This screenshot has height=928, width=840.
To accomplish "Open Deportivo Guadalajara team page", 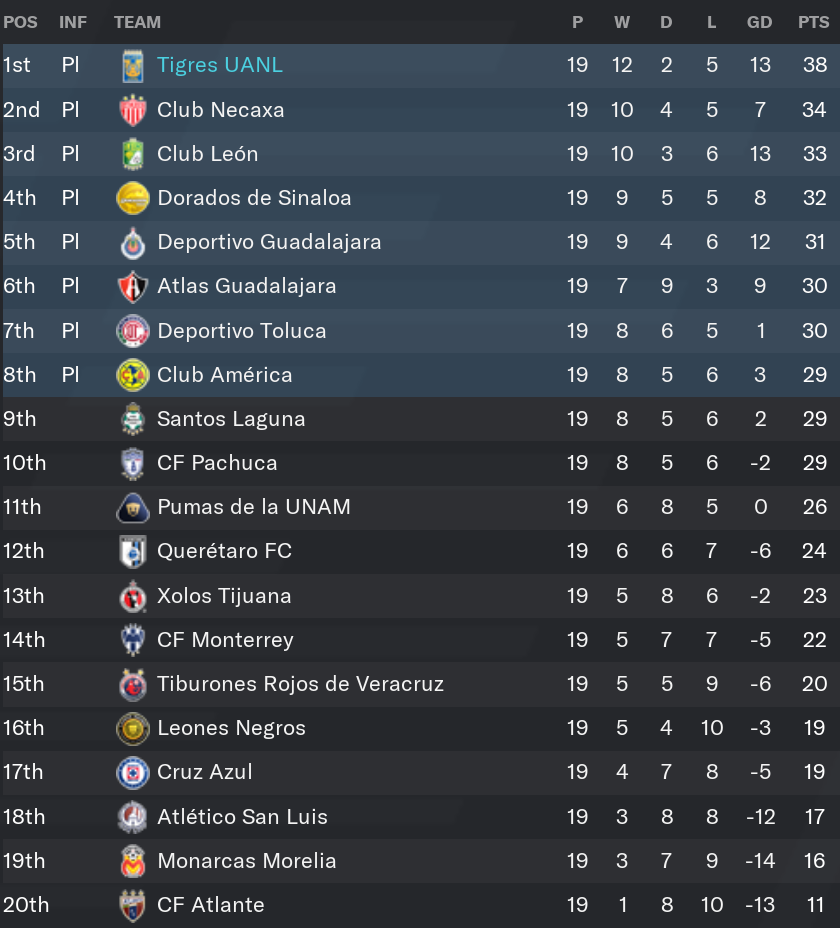I will point(269,242).
